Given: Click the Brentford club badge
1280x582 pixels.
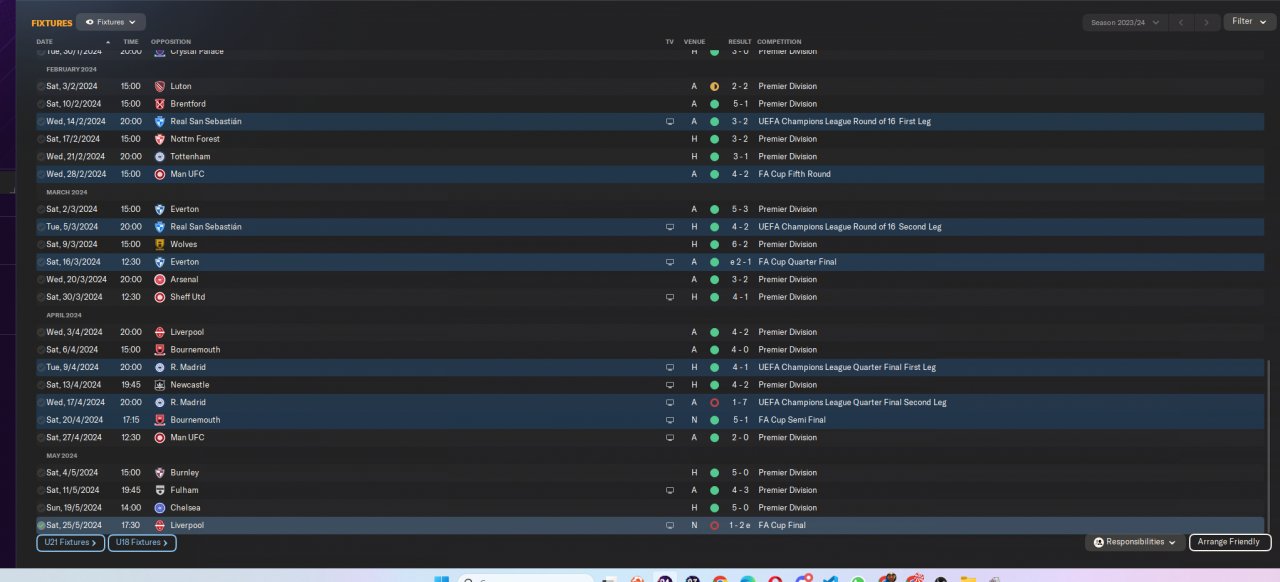Looking at the screenshot, I should click(160, 104).
